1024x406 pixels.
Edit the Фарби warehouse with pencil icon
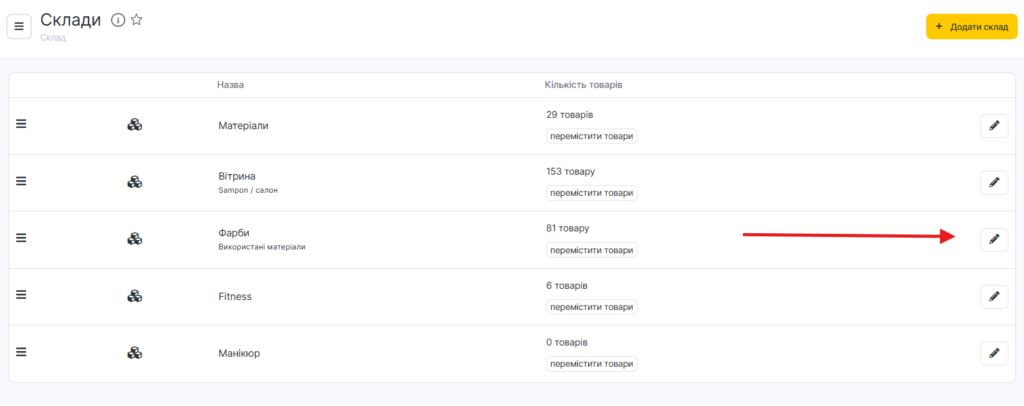993,239
